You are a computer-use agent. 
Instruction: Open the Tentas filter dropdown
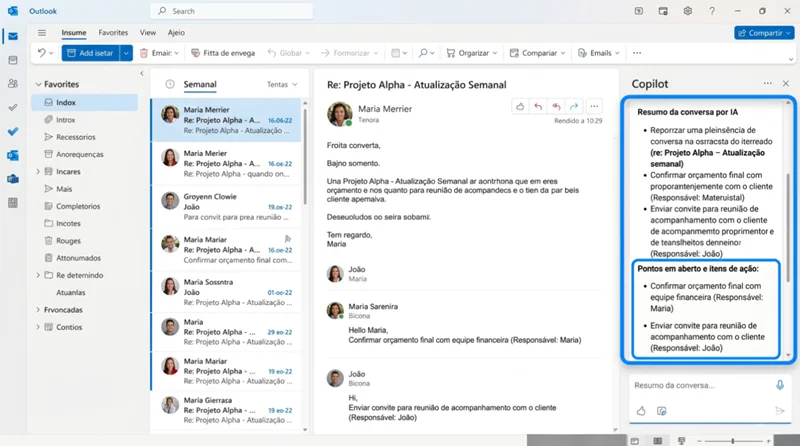tap(282, 84)
